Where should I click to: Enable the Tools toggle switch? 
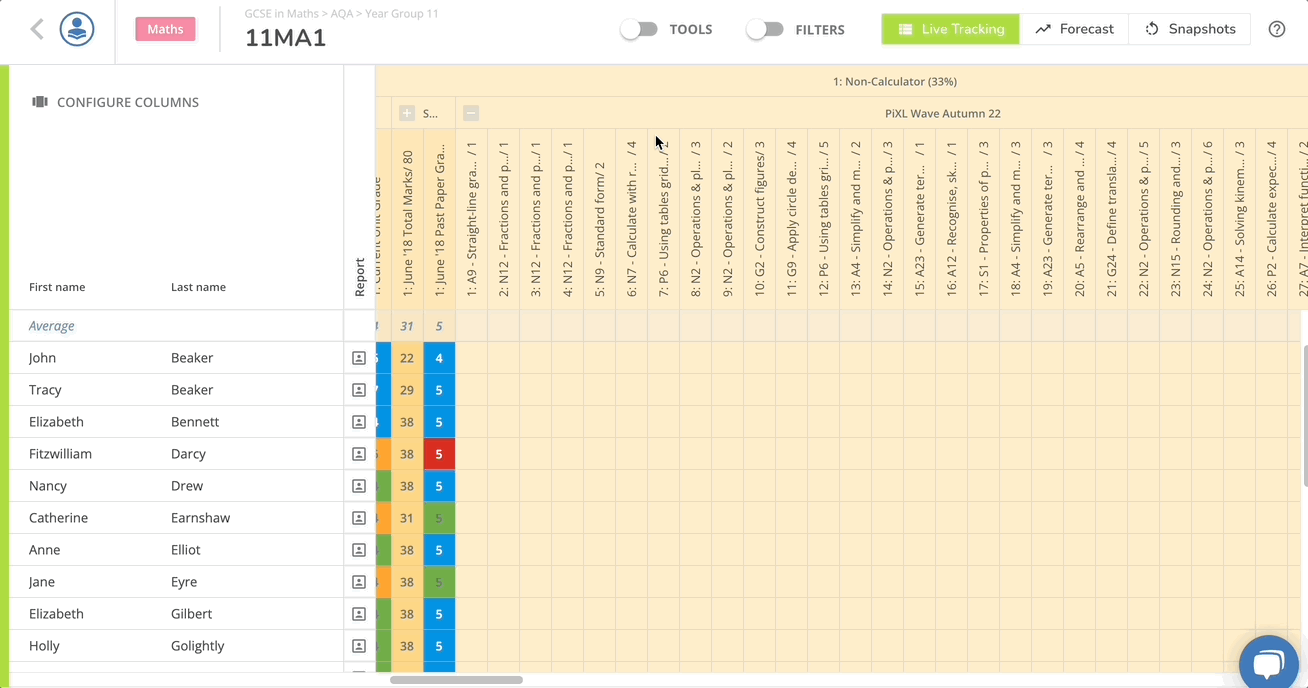tap(639, 30)
